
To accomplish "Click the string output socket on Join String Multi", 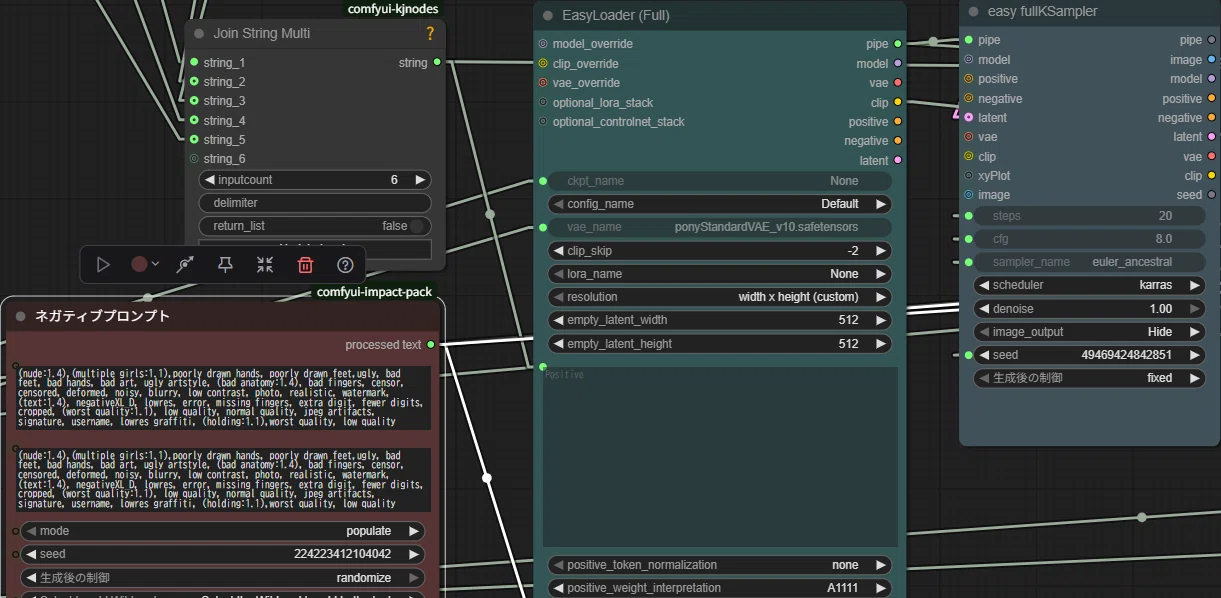I will pyautogui.click(x=437, y=63).
